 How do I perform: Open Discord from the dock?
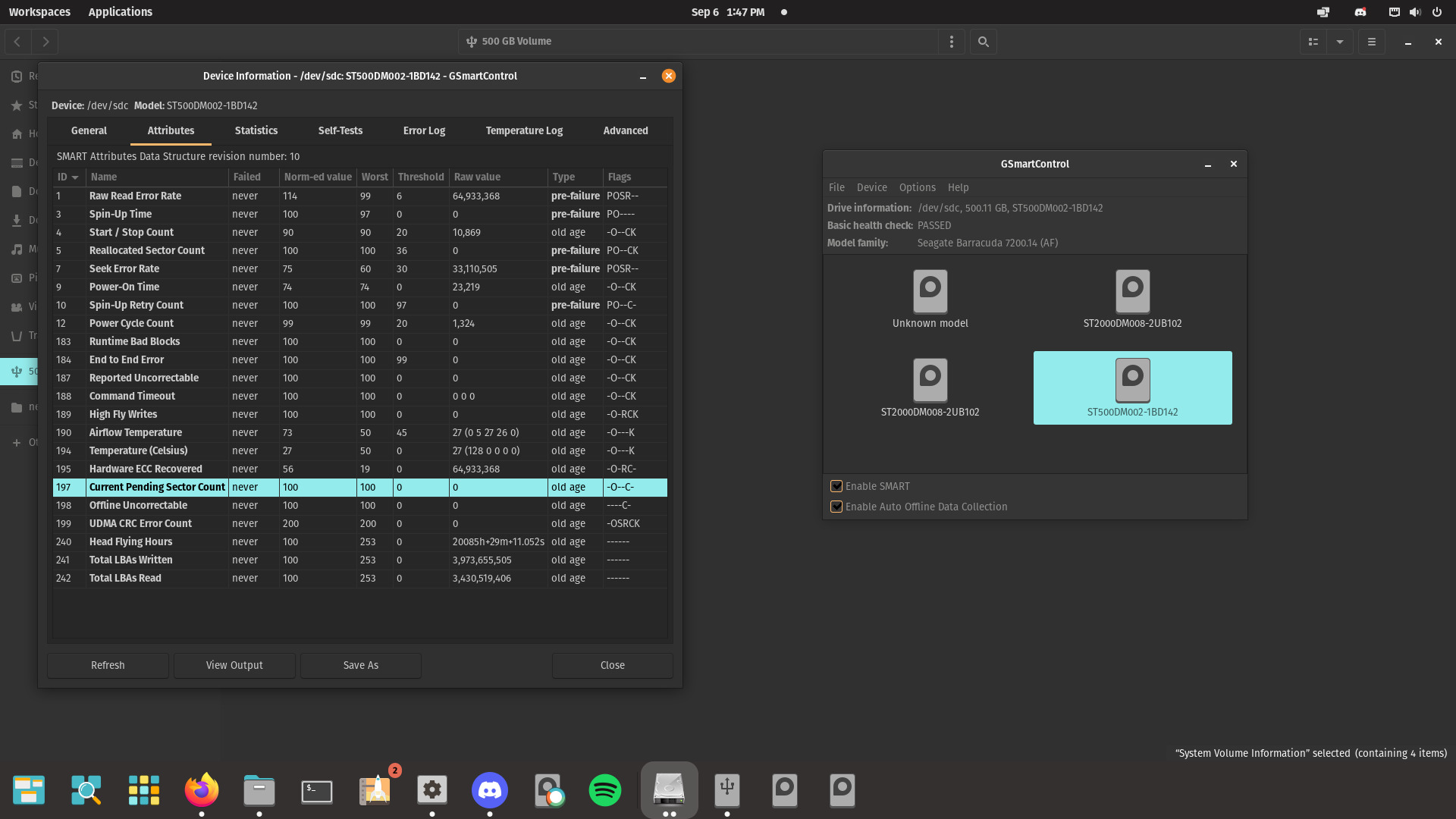[x=490, y=790]
